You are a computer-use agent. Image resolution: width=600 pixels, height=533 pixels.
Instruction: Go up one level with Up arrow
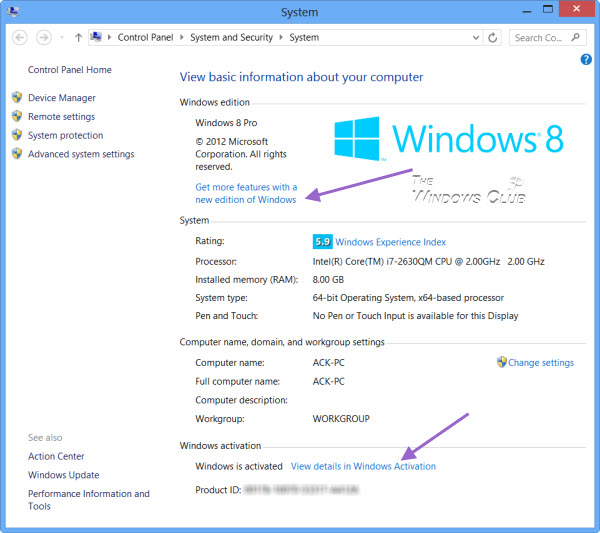point(78,37)
